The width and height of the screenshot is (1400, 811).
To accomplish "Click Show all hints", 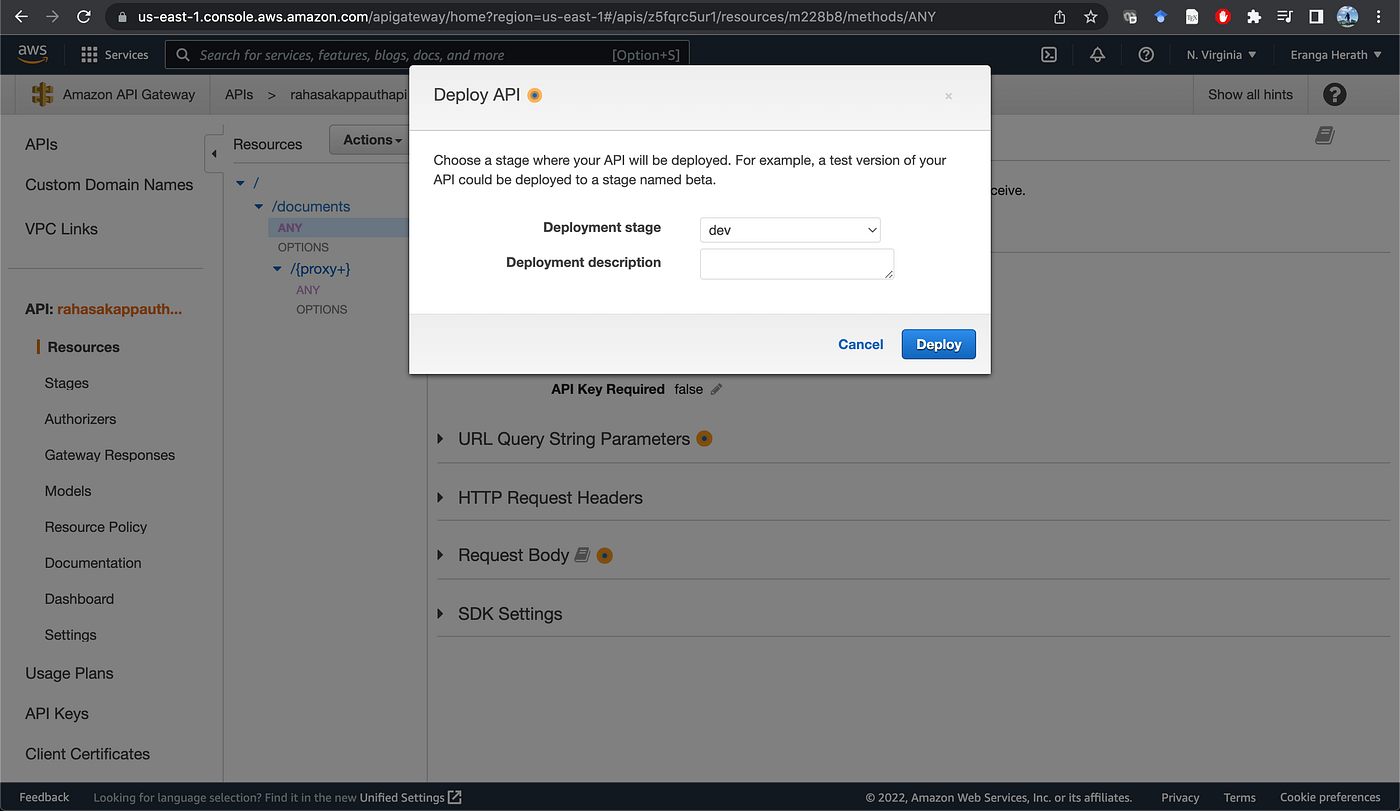I will coord(1250,94).
